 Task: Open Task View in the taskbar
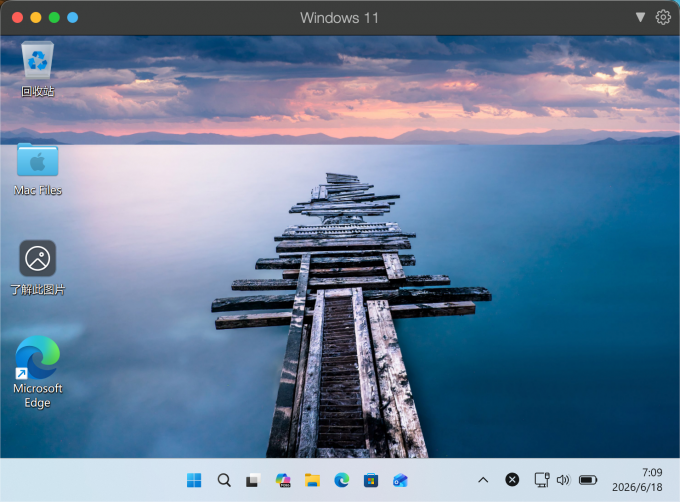coord(253,480)
